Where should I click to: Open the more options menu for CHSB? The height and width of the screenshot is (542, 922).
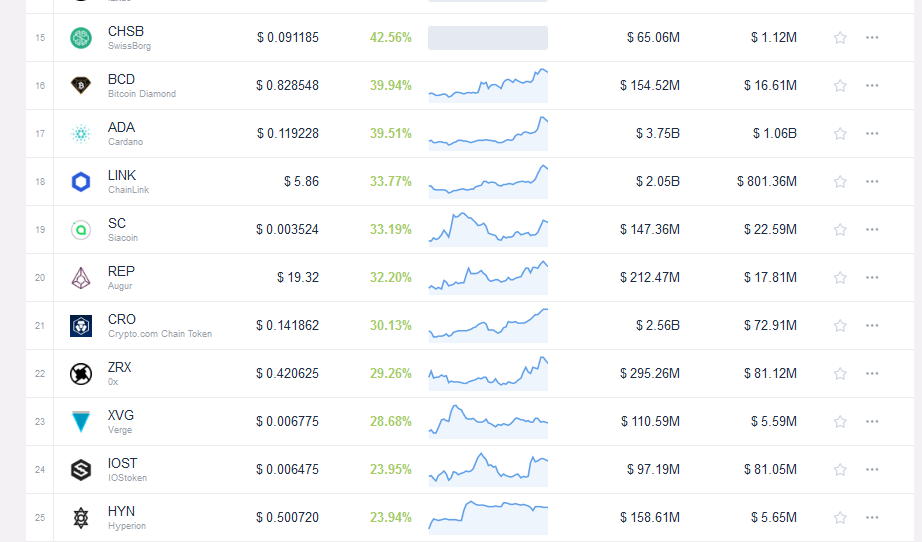(872, 38)
